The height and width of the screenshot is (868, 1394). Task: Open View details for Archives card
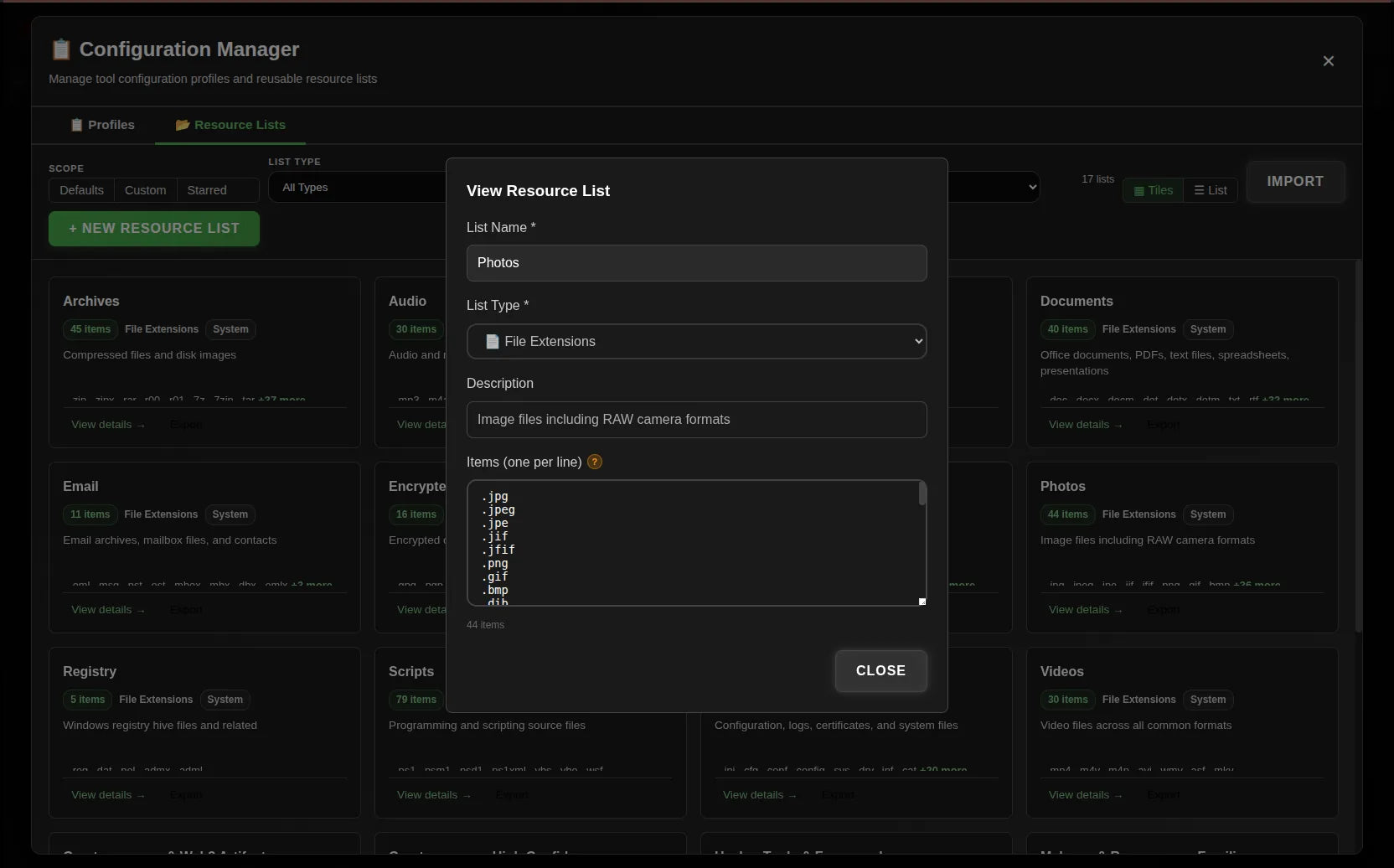click(108, 425)
